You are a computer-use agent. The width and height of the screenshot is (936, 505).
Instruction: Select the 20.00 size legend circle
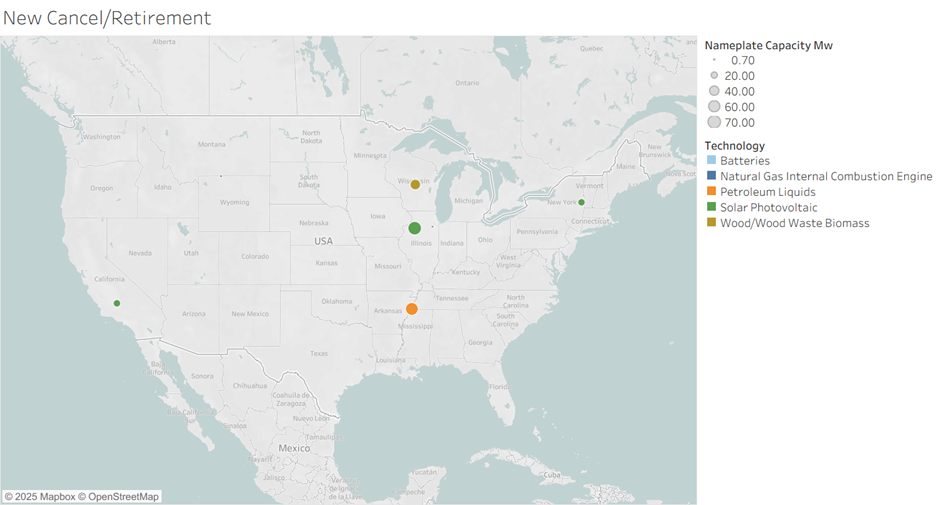coord(714,76)
